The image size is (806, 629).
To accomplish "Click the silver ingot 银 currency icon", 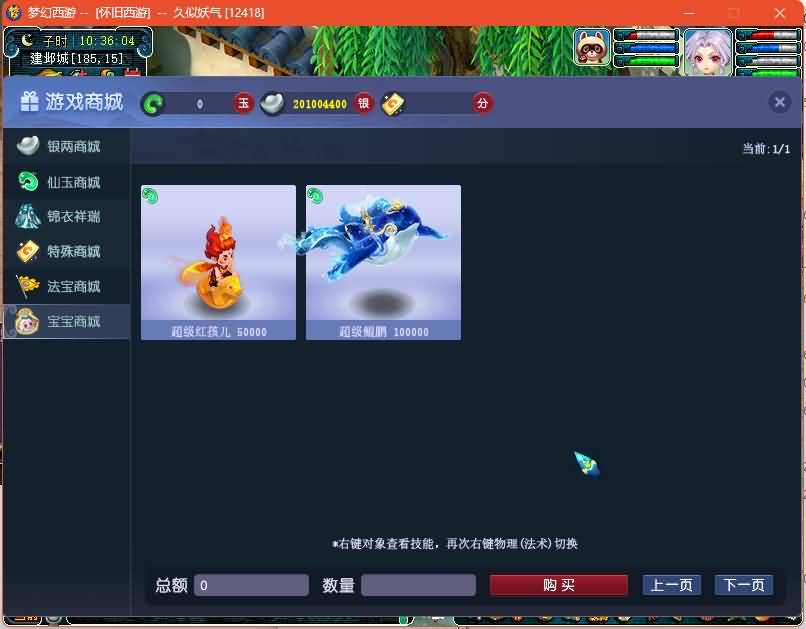I will [271, 103].
